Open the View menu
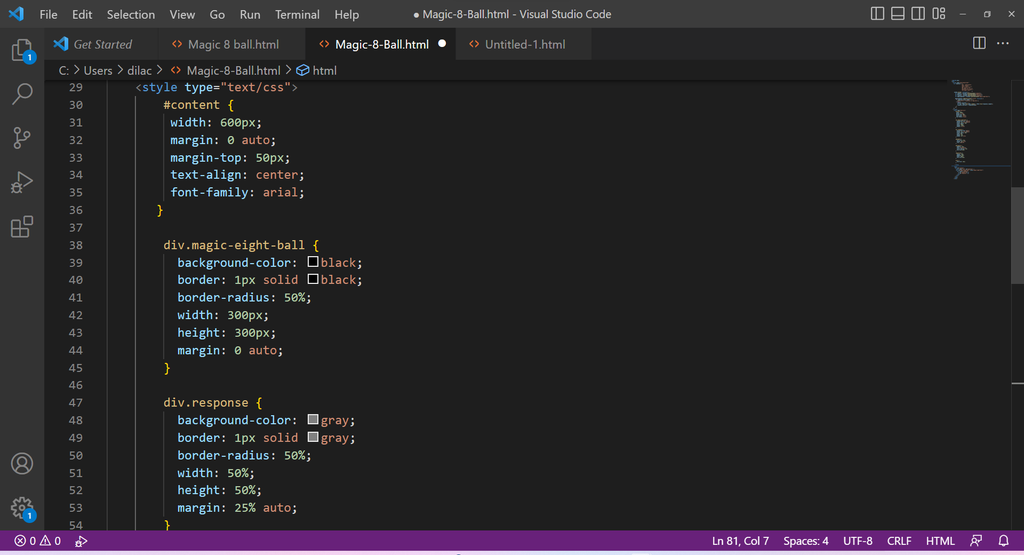Image resolution: width=1024 pixels, height=555 pixels. coord(182,14)
